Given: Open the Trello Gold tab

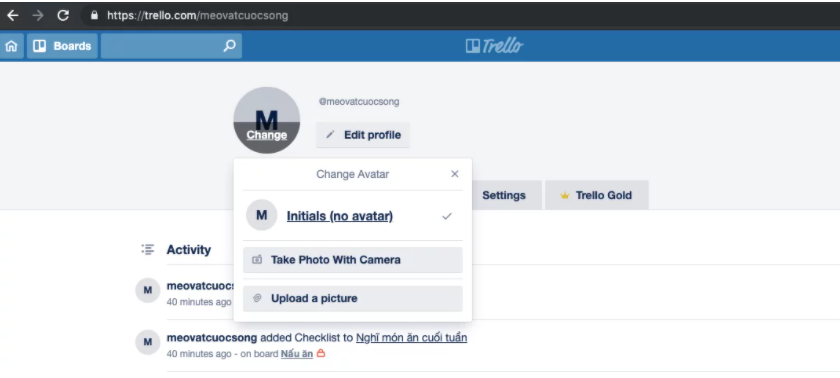Looking at the screenshot, I should click(597, 195).
